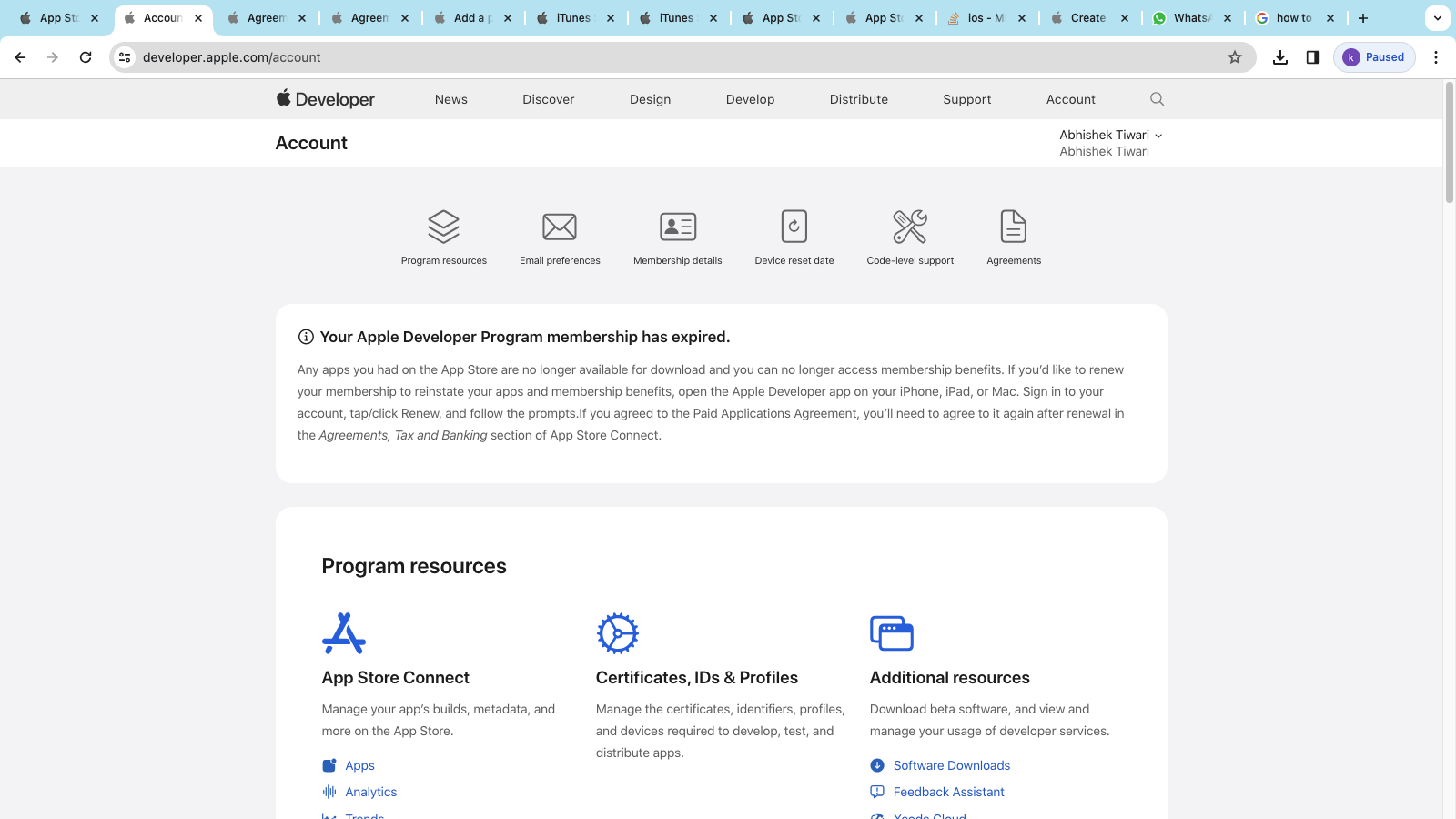Select the Device reset date icon
The image size is (1456, 819).
point(794,227)
